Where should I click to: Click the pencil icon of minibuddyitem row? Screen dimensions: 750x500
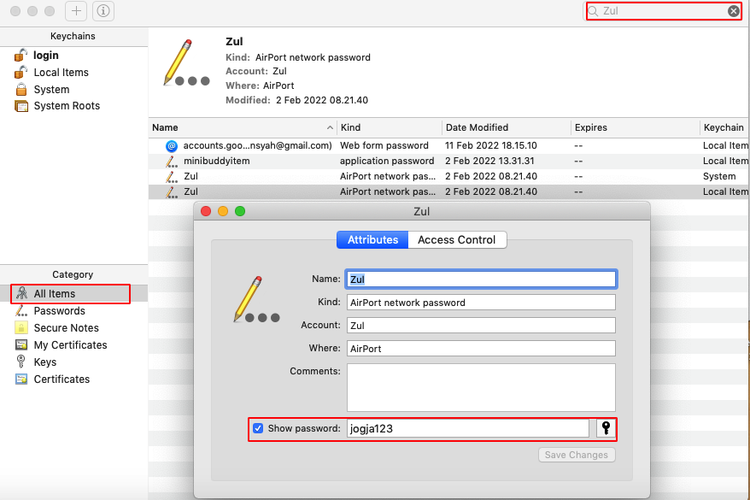[x=171, y=161]
